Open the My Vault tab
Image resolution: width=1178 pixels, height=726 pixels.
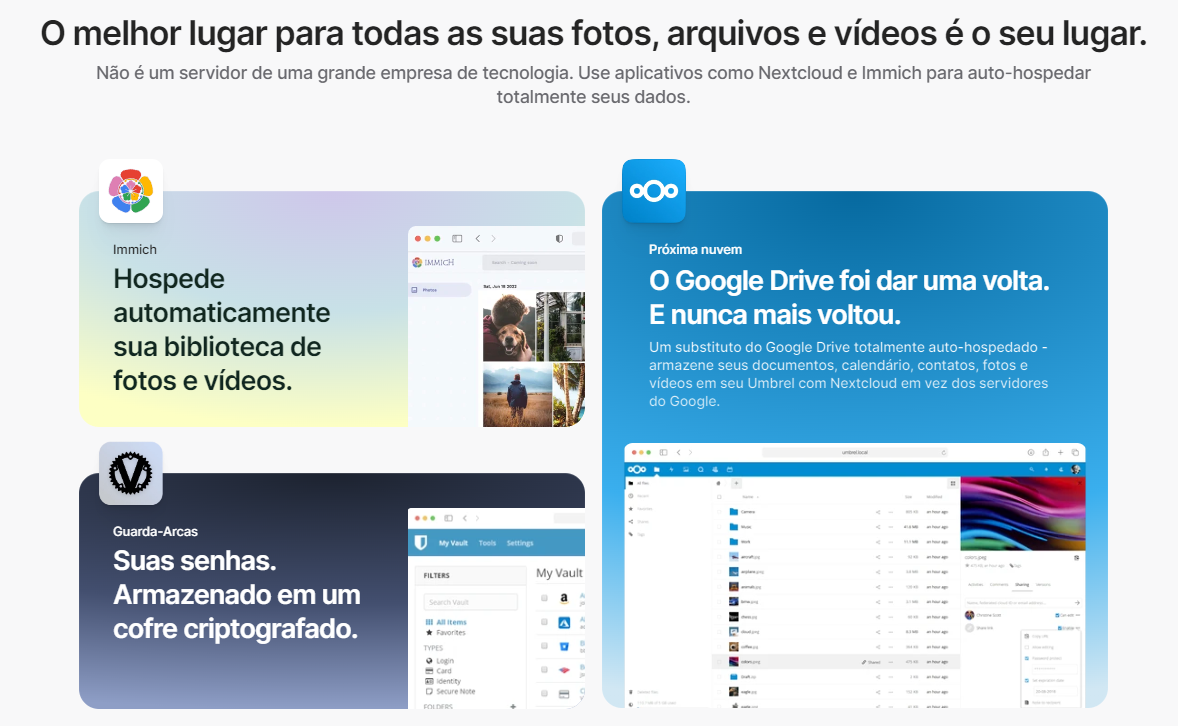(x=453, y=543)
